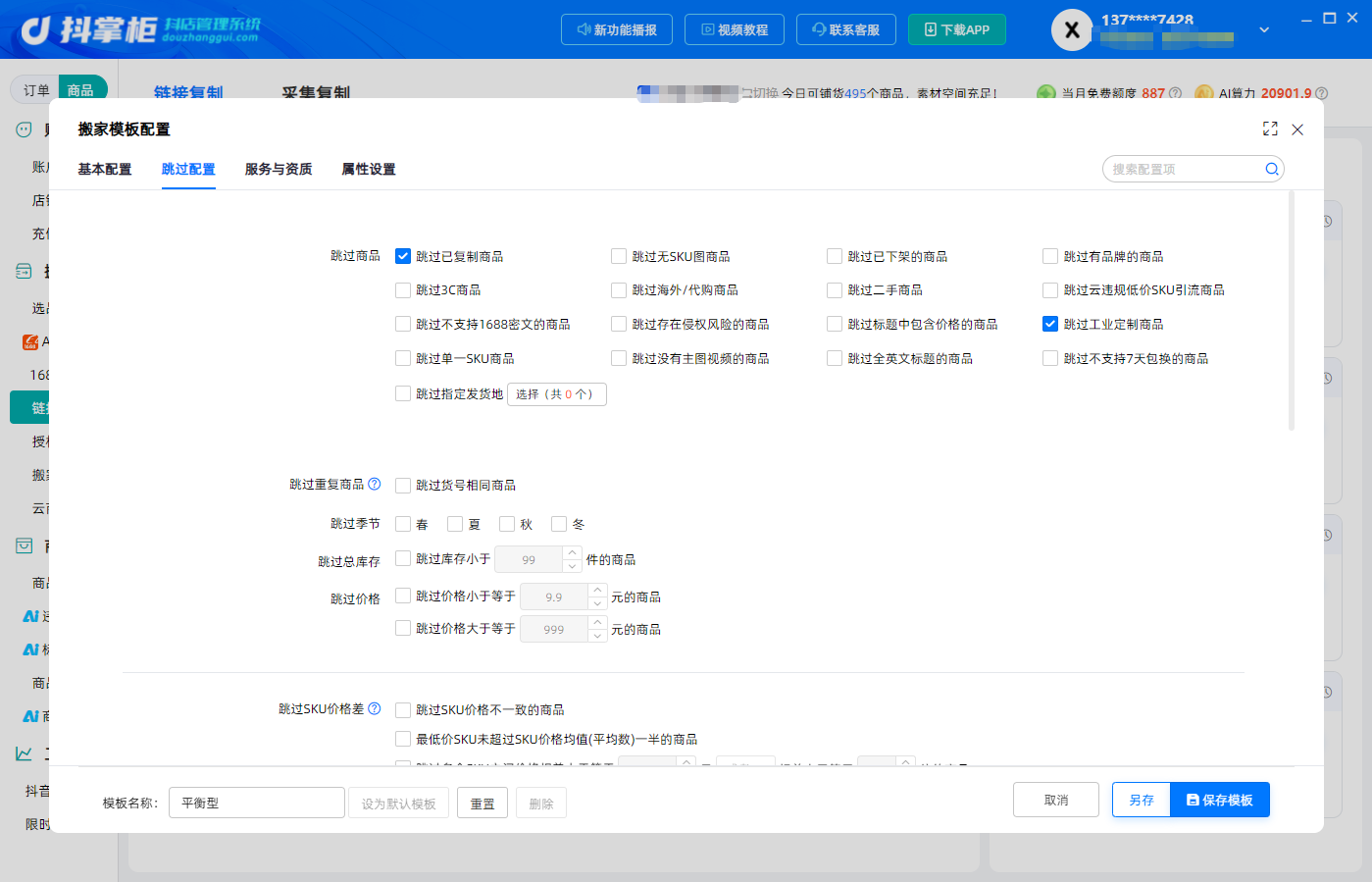Click the gold AI算力 coin icon
The width and height of the screenshot is (1372, 882).
tap(1203, 92)
